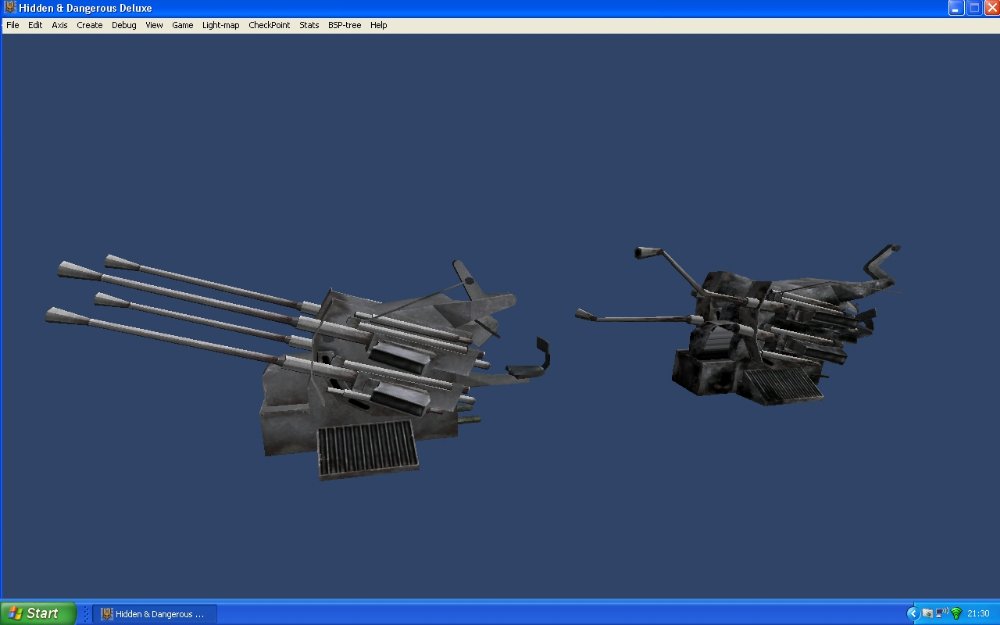Screen dimensions: 1000x625
Task: Open the Help menu
Action: tap(378, 25)
